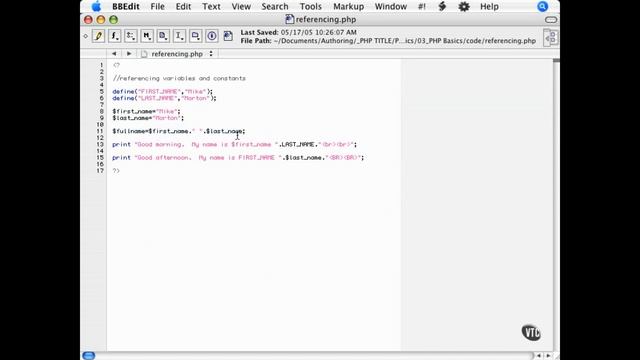Click the Last Saved date text
The width and height of the screenshot is (640, 360).
point(298,32)
